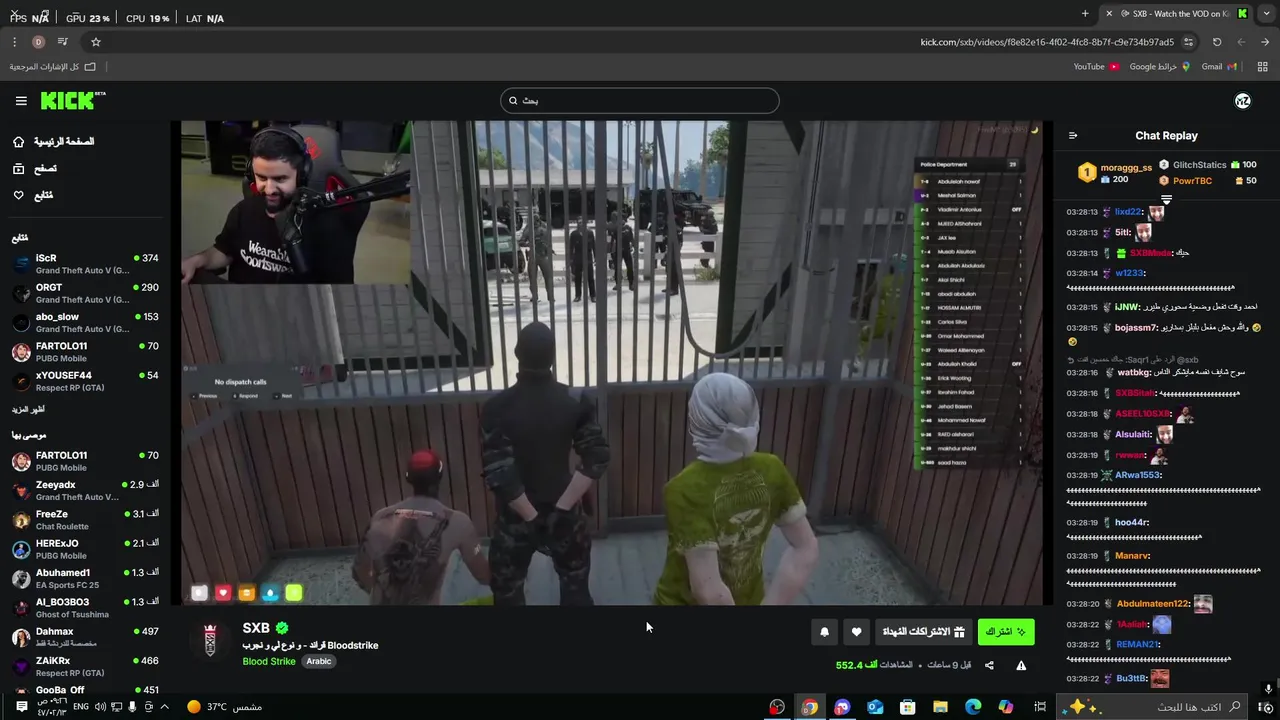
Task: Click the green subscribe button
Action: (1006, 632)
